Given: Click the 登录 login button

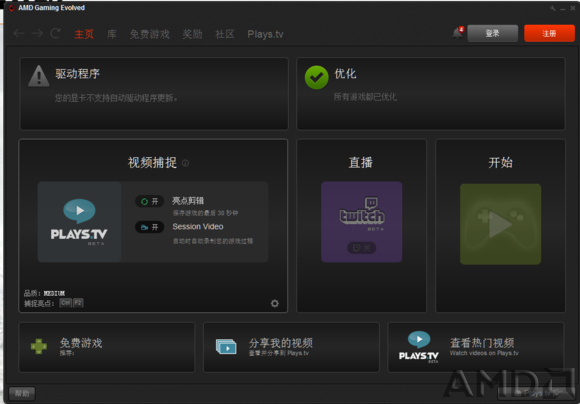Looking at the screenshot, I should pos(493,33).
